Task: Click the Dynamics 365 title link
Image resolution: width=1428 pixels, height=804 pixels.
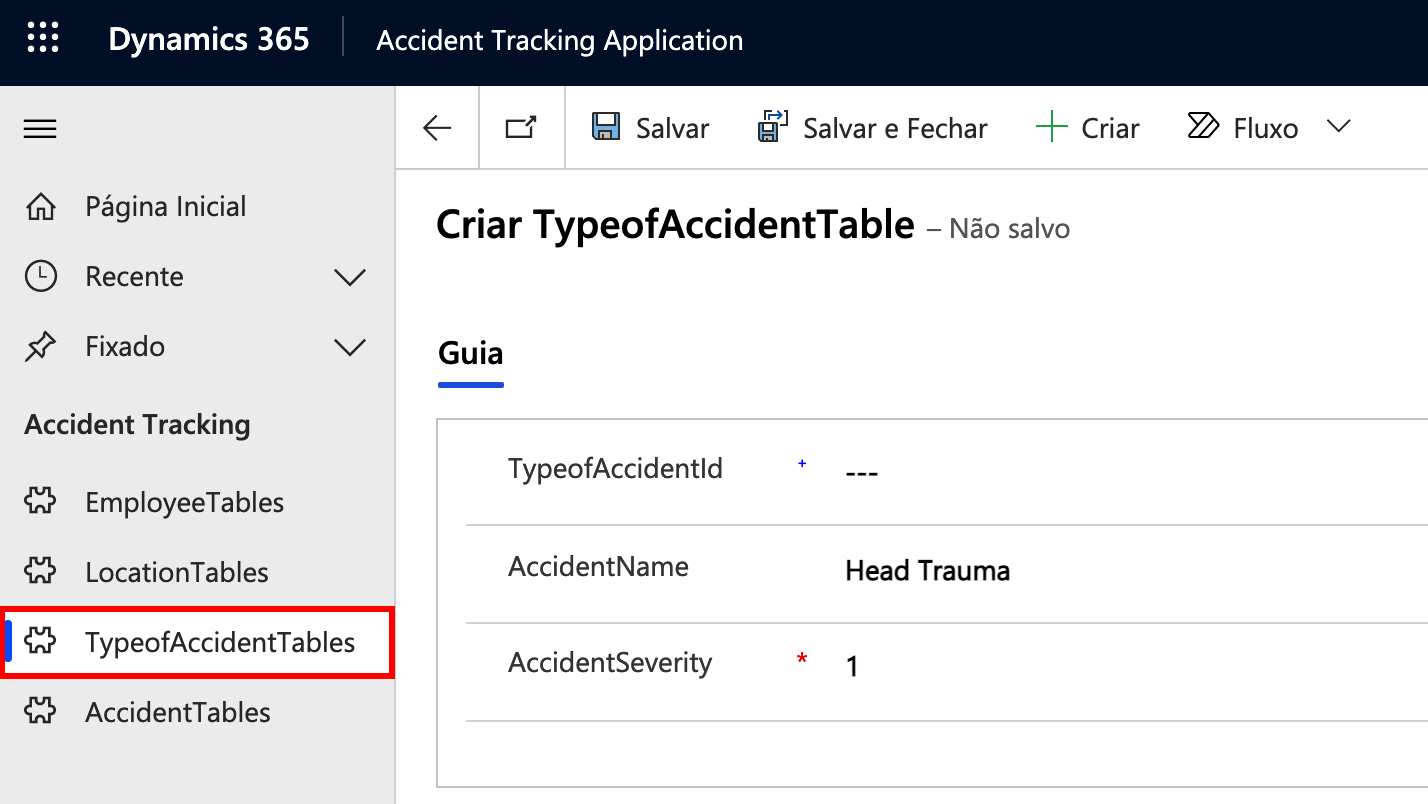Action: pyautogui.click(x=209, y=41)
